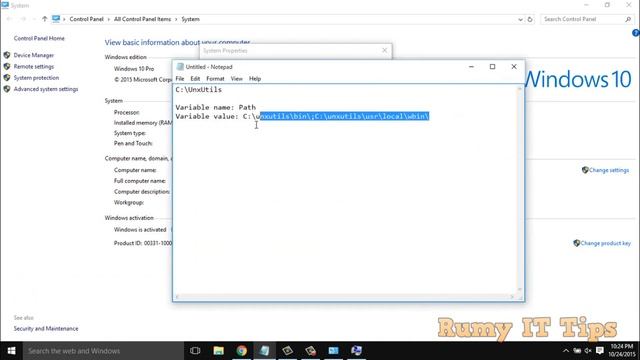Open Device Manager link
640x360 pixels.
33,55
